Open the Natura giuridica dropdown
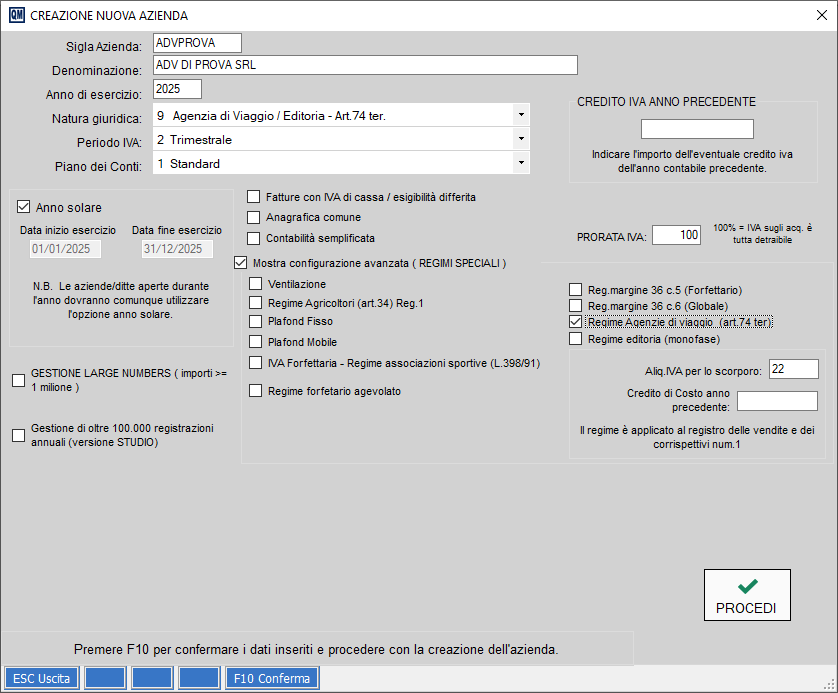 point(520,115)
